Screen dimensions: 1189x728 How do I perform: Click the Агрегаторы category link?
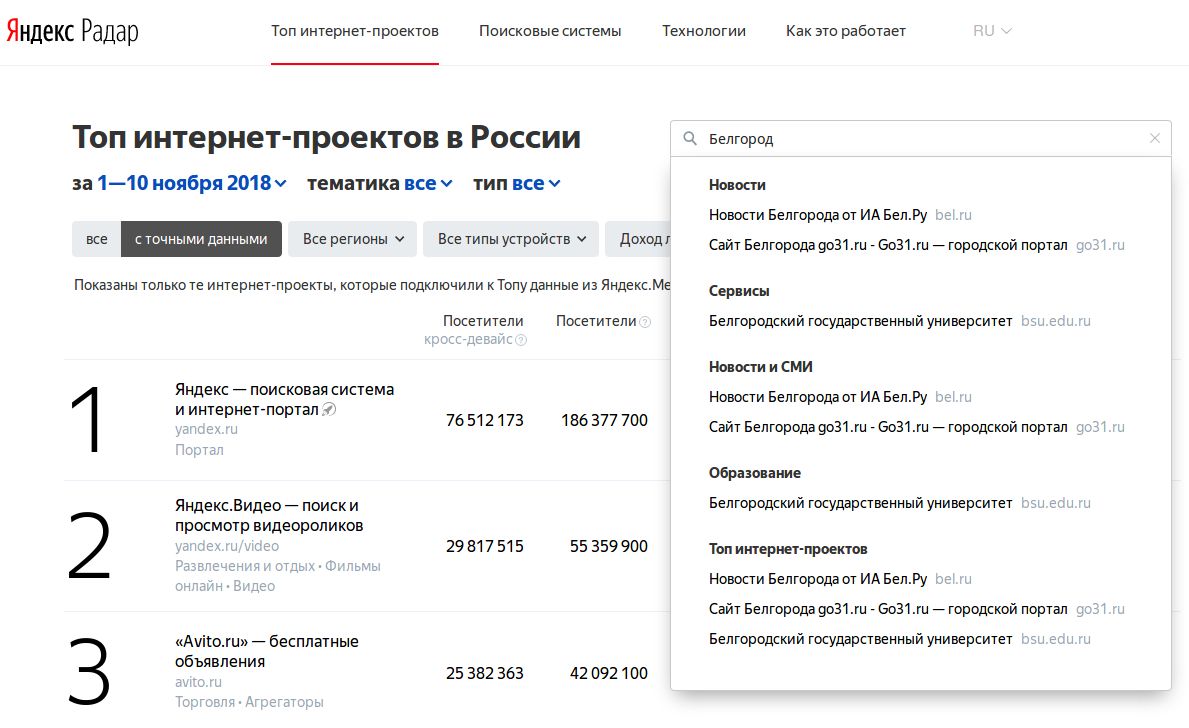(x=284, y=702)
